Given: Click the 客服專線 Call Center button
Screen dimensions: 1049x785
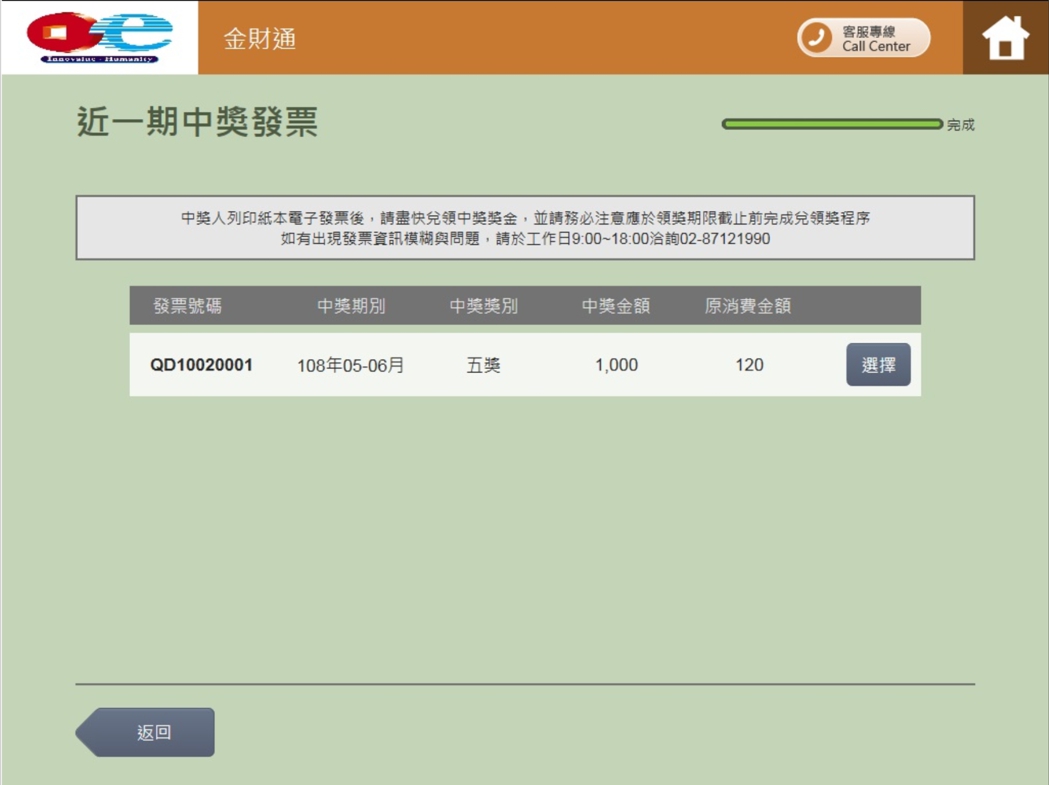Looking at the screenshot, I should click(x=862, y=38).
